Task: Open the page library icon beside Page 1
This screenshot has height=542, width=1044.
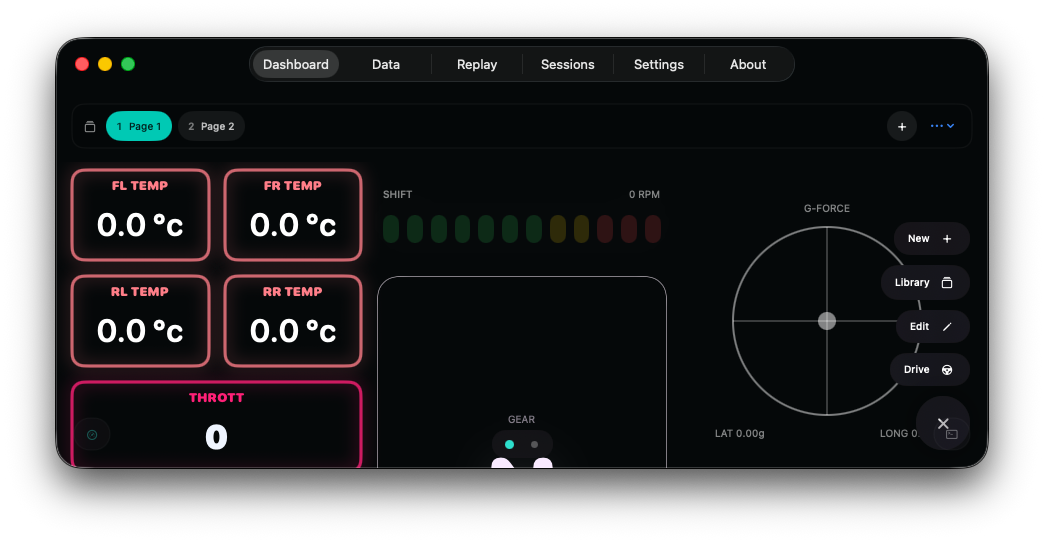Action: pos(90,127)
